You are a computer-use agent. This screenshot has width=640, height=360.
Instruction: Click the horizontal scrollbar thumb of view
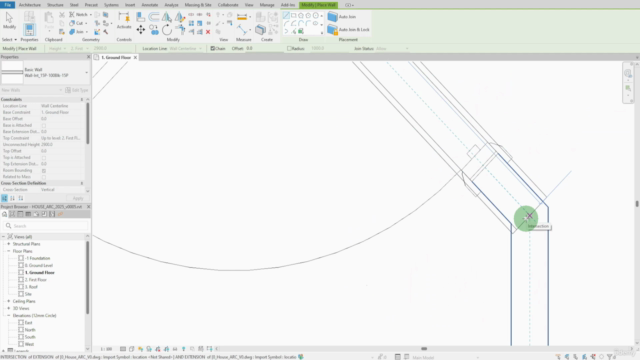[424, 349]
